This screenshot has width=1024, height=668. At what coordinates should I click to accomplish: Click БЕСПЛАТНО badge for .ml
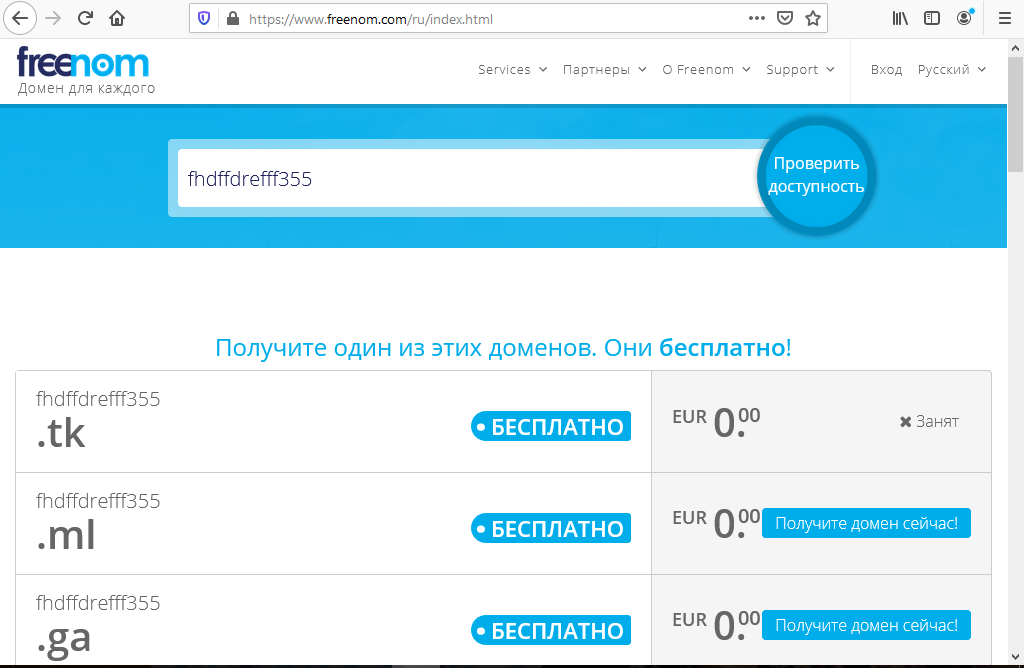[551, 528]
